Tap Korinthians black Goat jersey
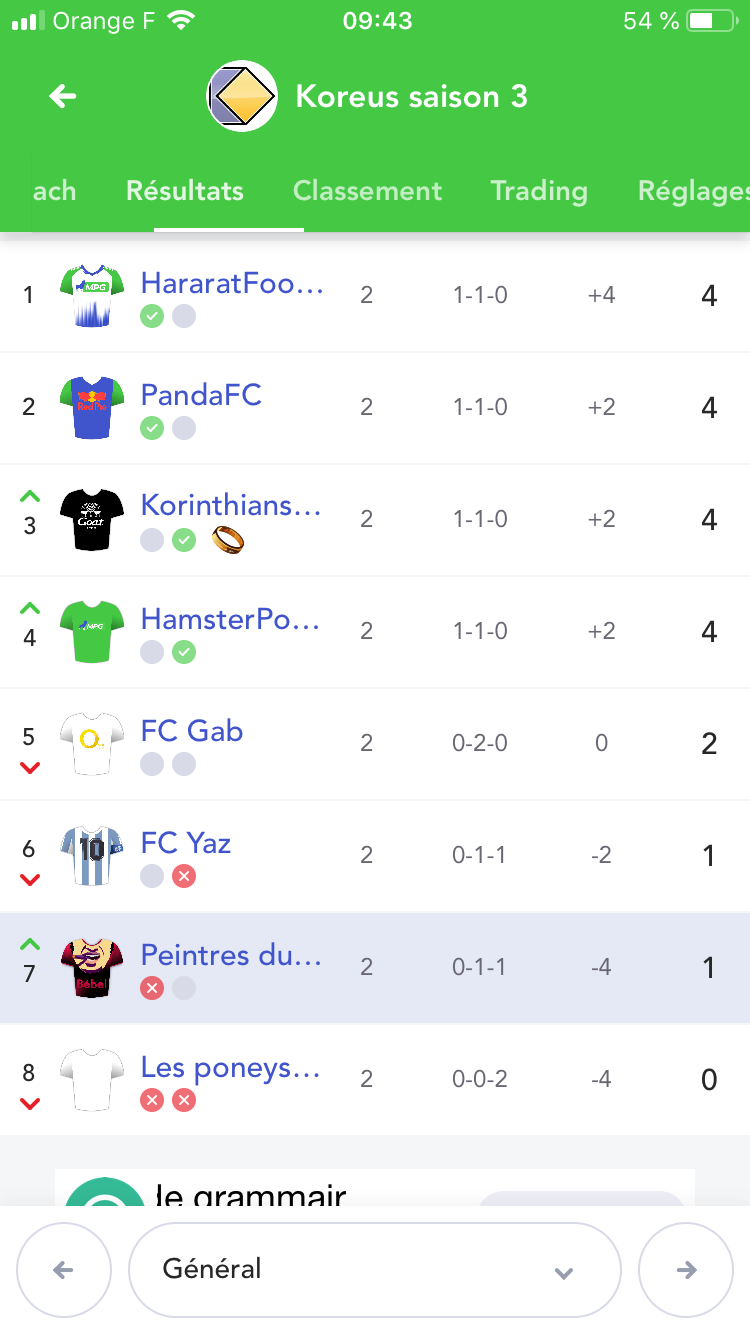Image resolution: width=750 pixels, height=1334 pixels. click(91, 519)
